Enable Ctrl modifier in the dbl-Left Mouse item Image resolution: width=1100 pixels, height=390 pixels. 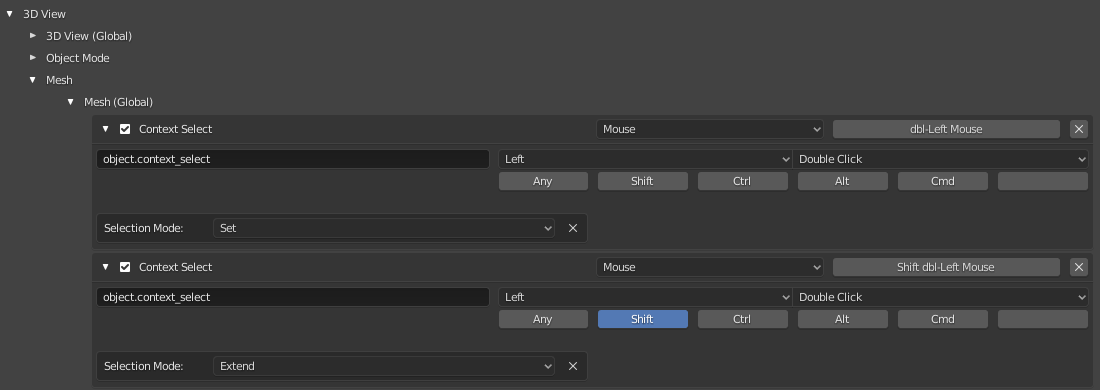click(x=742, y=181)
